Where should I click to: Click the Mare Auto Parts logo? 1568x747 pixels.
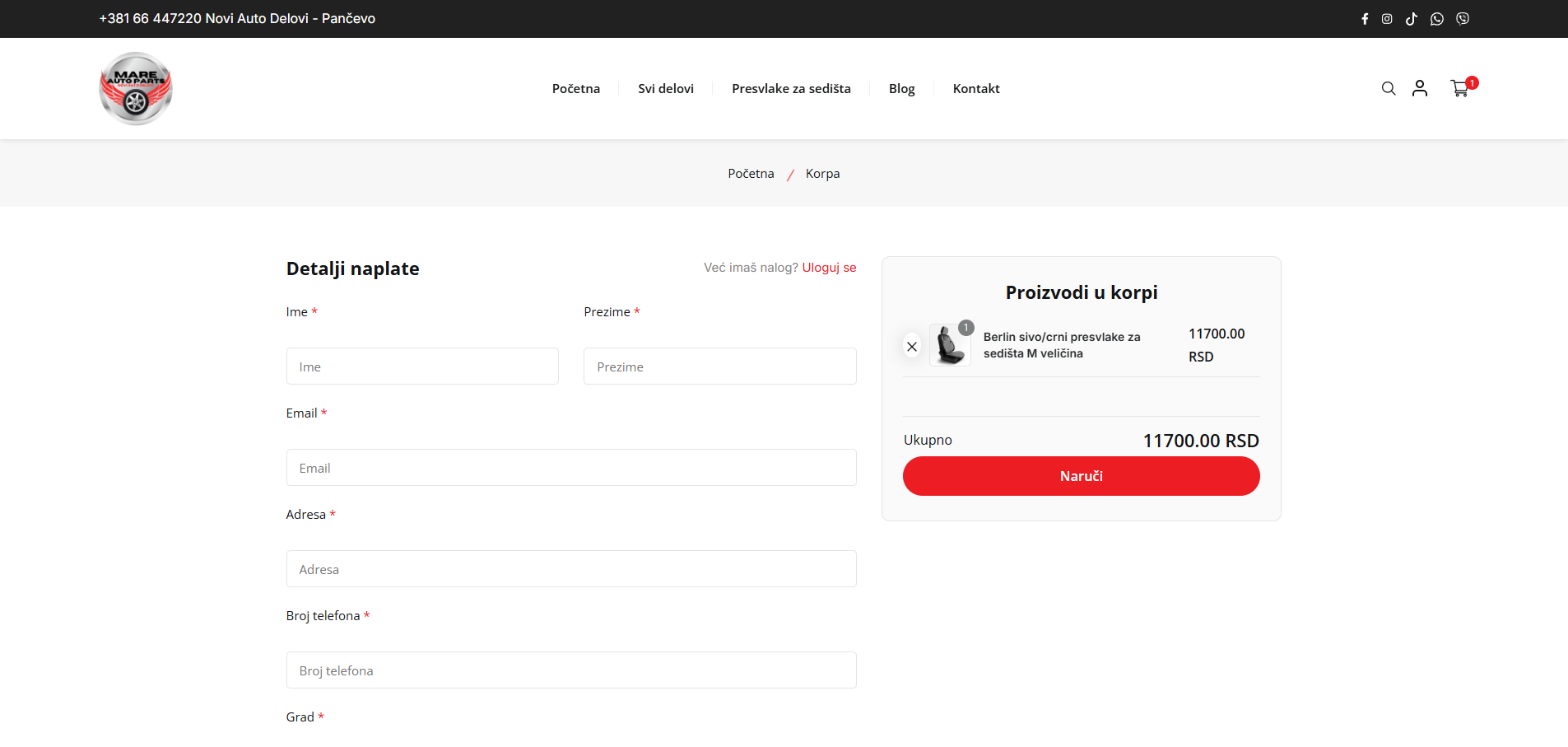(x=136, y=89)
